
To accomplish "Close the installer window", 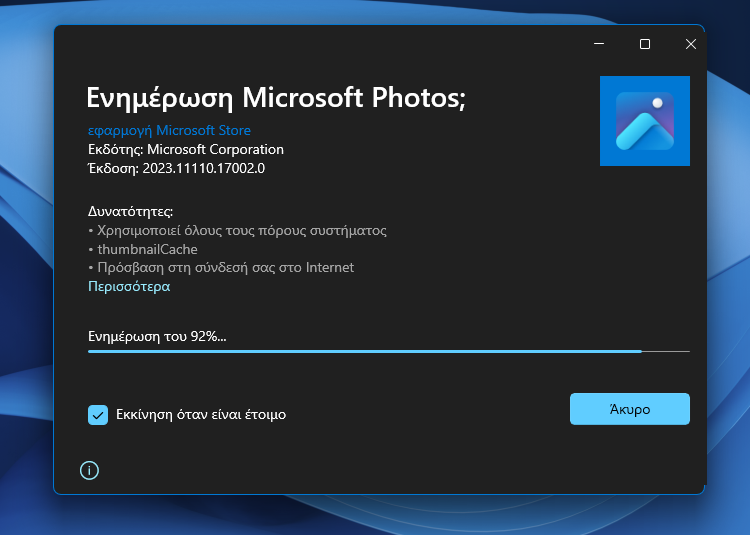I will (x=691, y=44).
